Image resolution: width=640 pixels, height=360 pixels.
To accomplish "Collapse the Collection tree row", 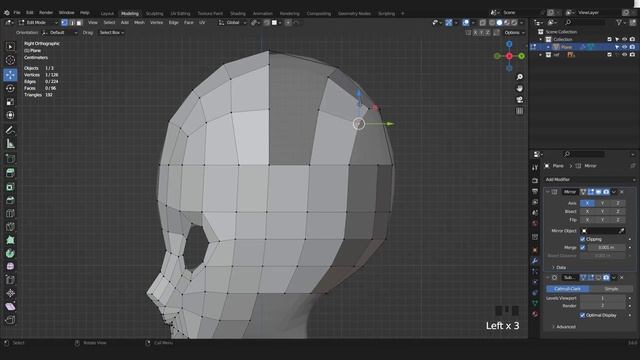I will click(x=541, y=40).
